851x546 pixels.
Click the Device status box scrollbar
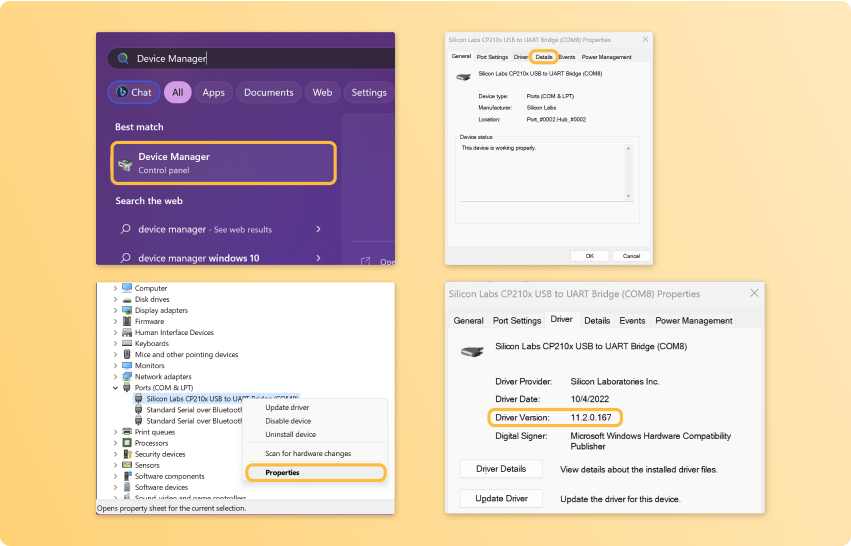tap(628, 172)
